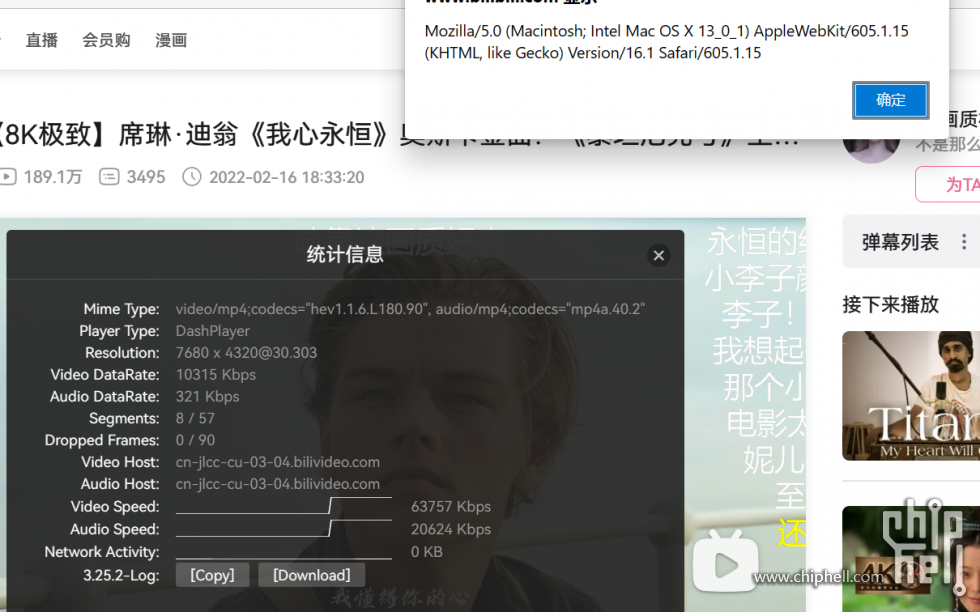Screen dimensions: 980x612
Task: Open the 漫画 navigation link
Action: 171,40
